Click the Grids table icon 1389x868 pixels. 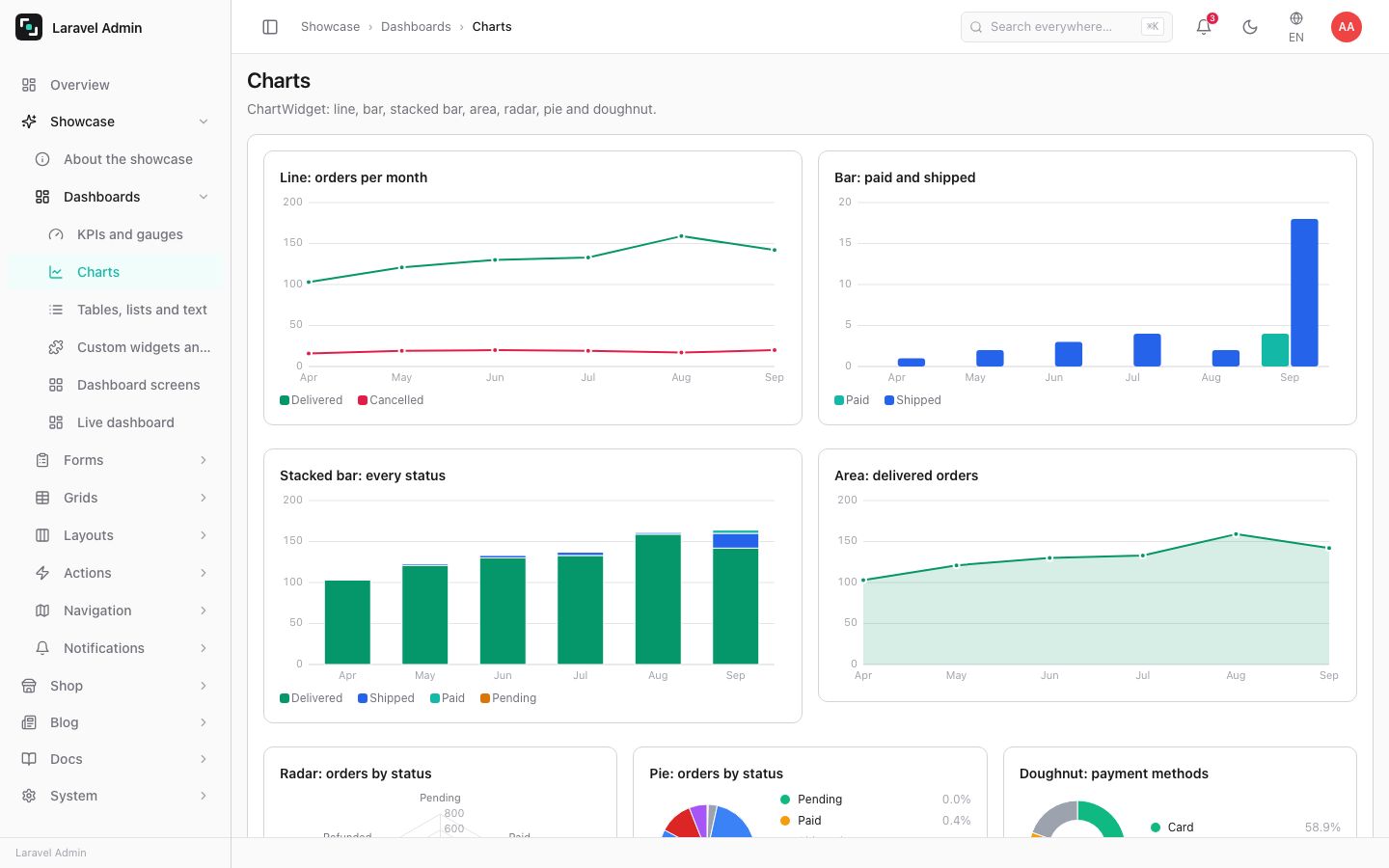click(x=42, y=498)
